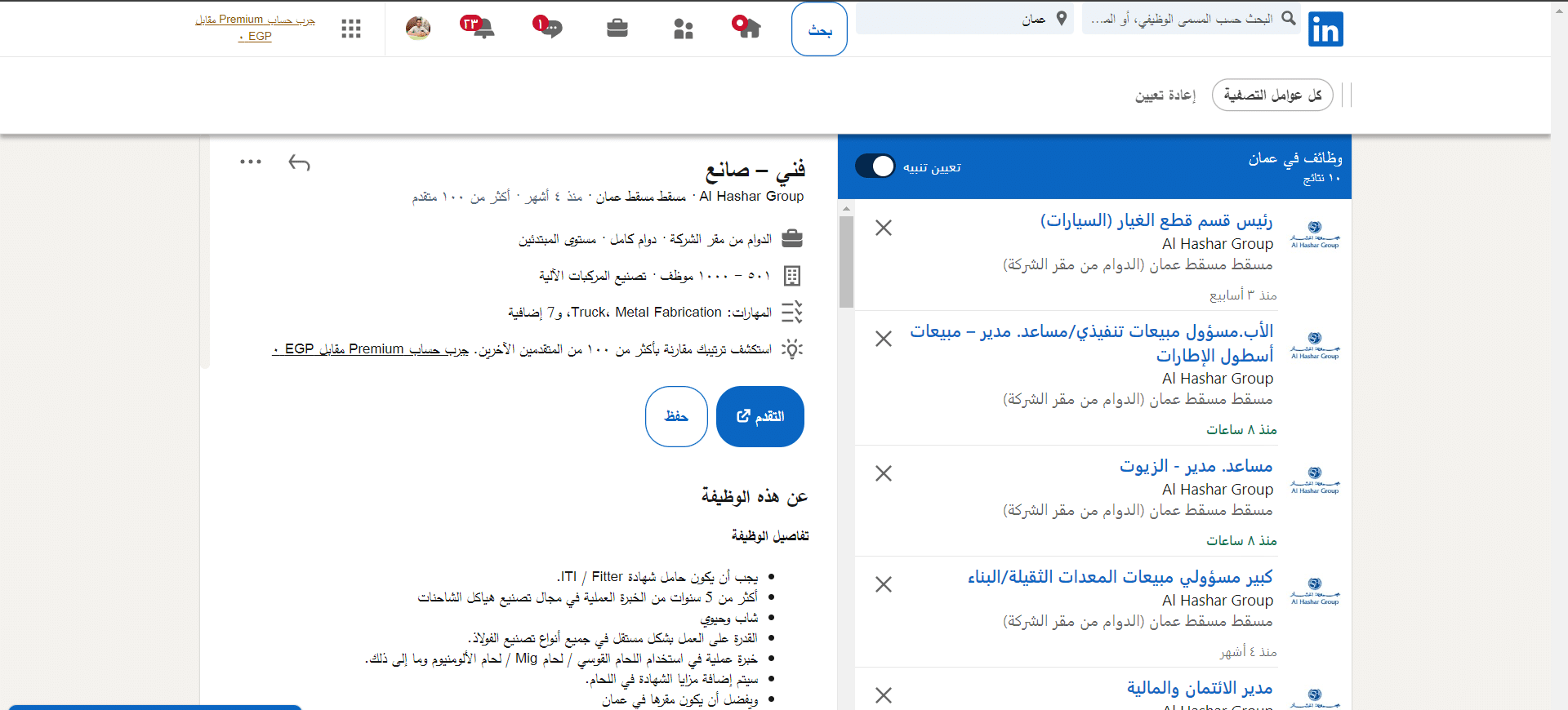This screenshot has height=710, width=1568.
Task: Open Notifications bell icon
Action: (478, 27)
